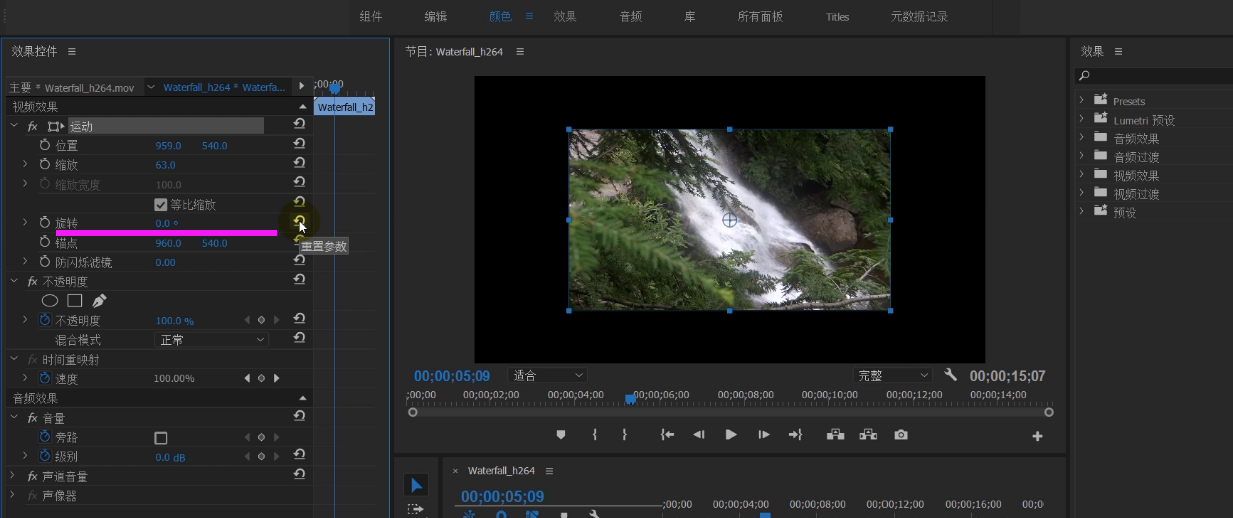Toggle the 旁路 bypass checkbox
The image size is (1233, 518).
(160, 438)
